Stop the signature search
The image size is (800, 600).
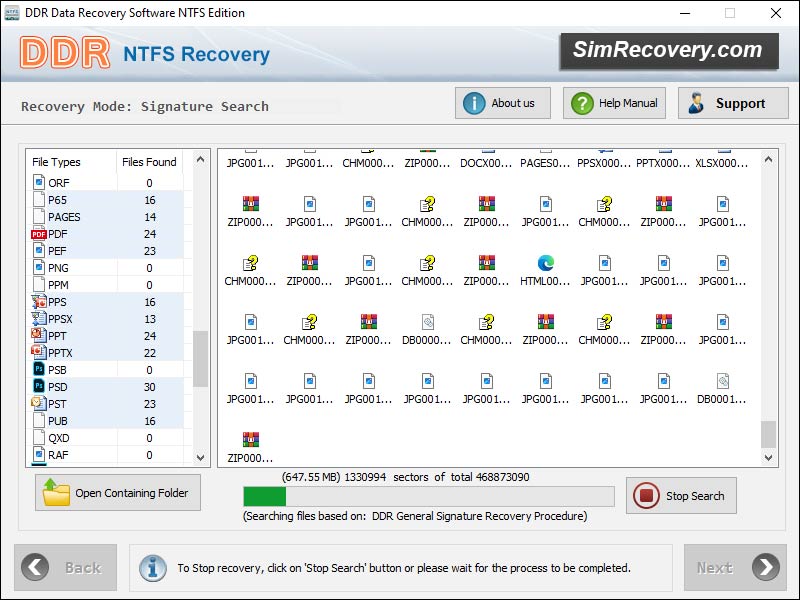(x=681, y=495)
